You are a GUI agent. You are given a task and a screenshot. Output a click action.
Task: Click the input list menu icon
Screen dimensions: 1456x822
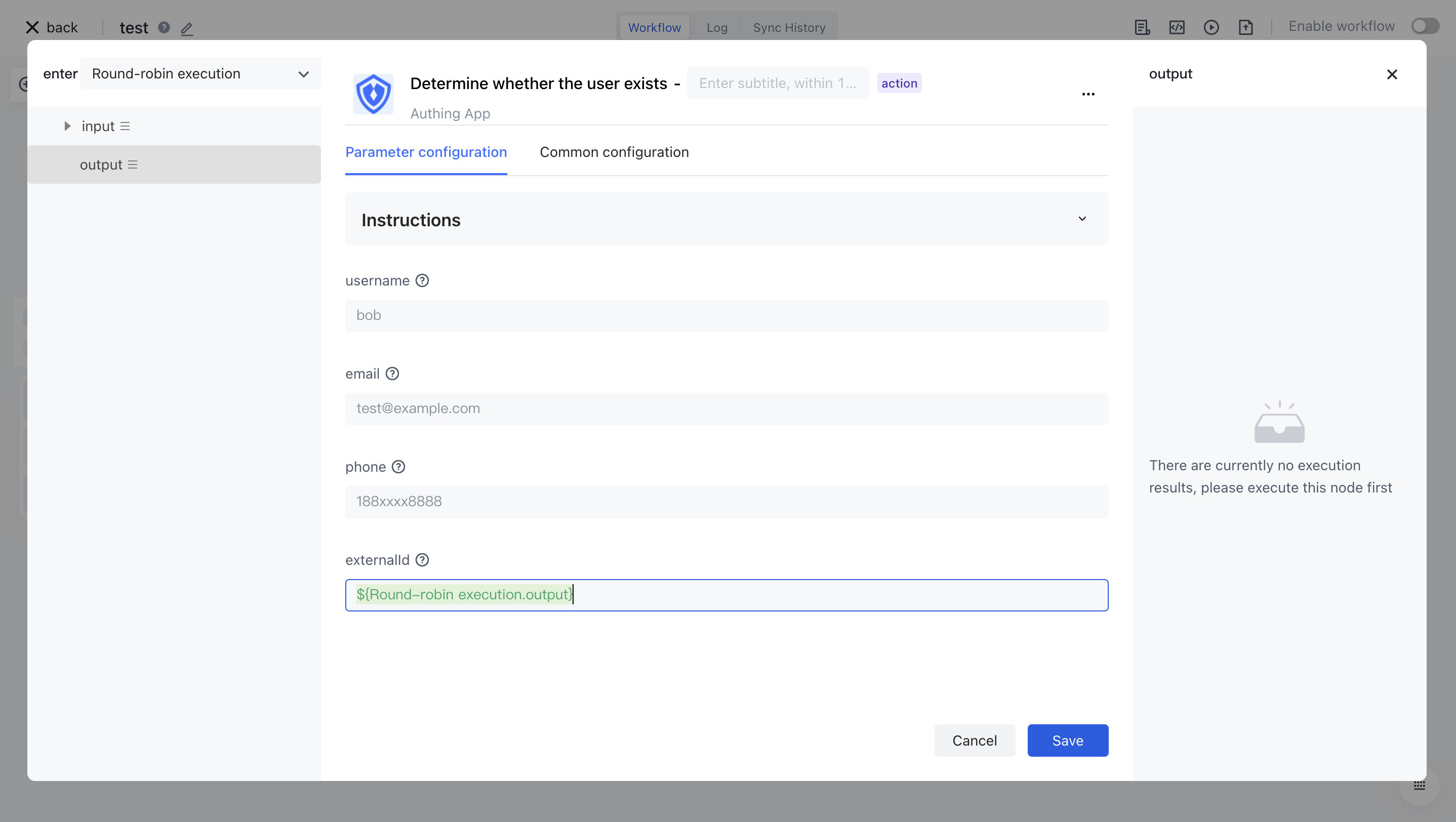click(x=125, y=127)
